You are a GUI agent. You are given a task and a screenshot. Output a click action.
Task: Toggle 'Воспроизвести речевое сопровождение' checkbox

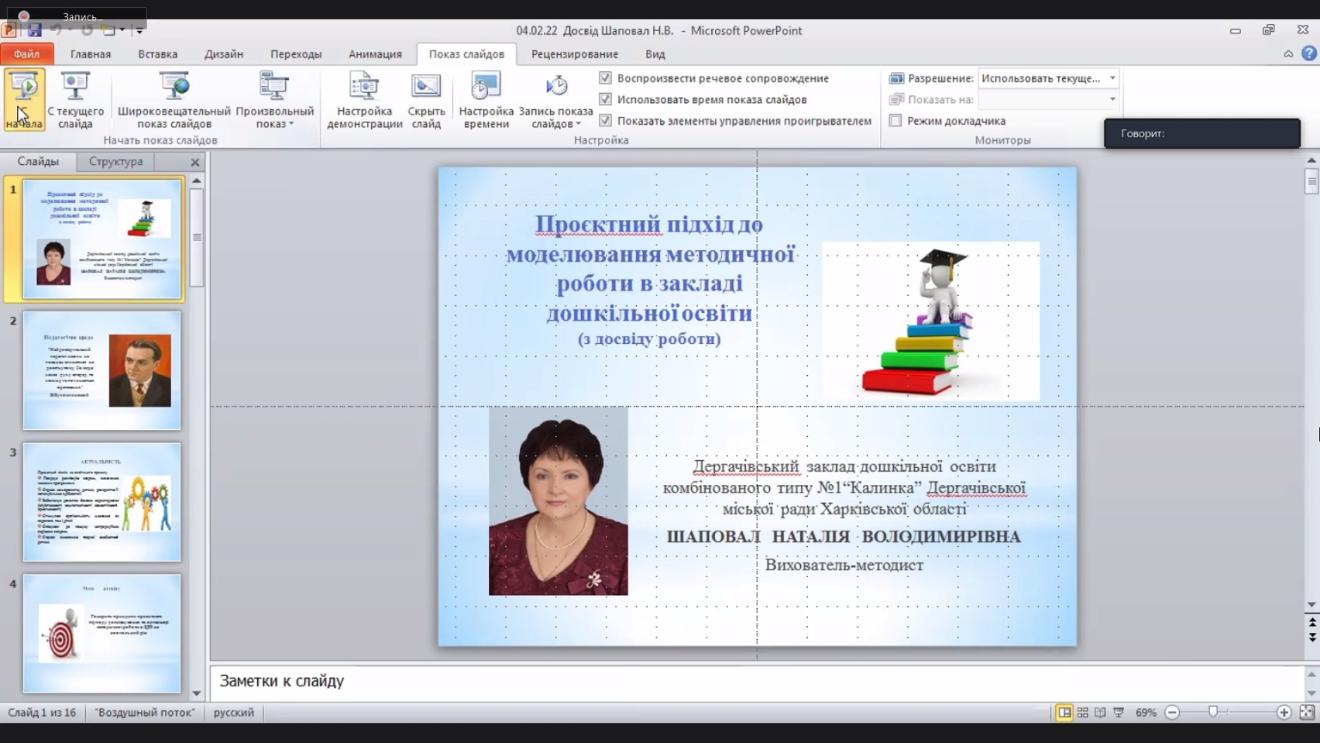(x=605, y=78)
